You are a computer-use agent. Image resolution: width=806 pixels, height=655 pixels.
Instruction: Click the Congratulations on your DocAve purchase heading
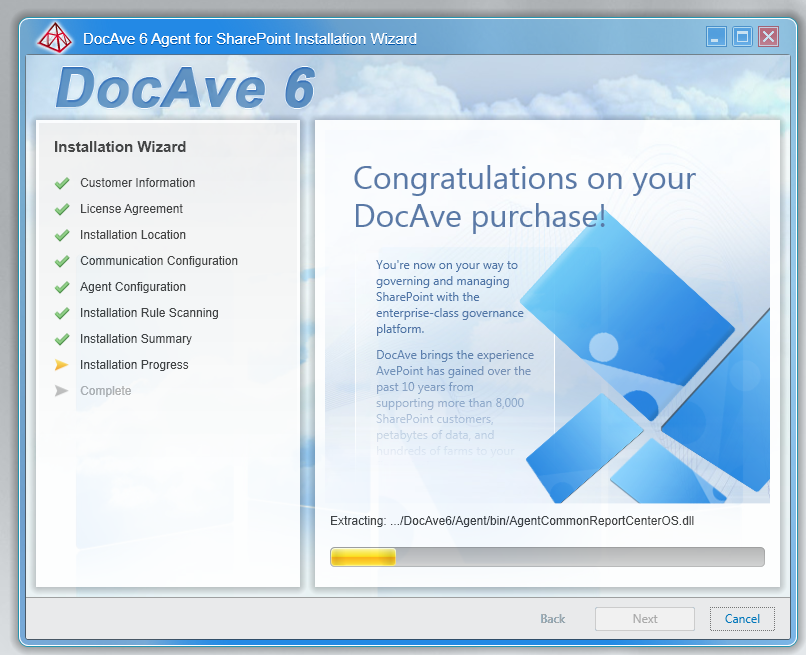(524, 197)
